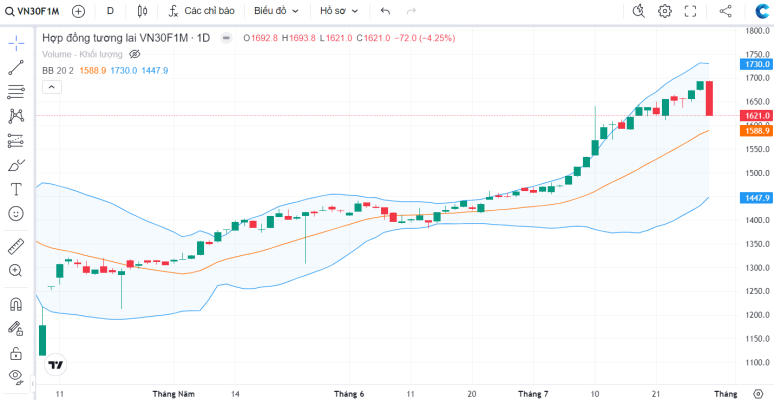Click Tháng 7 on time axis
This screenshot has width=774, height=400.
[x=533, y=394]
